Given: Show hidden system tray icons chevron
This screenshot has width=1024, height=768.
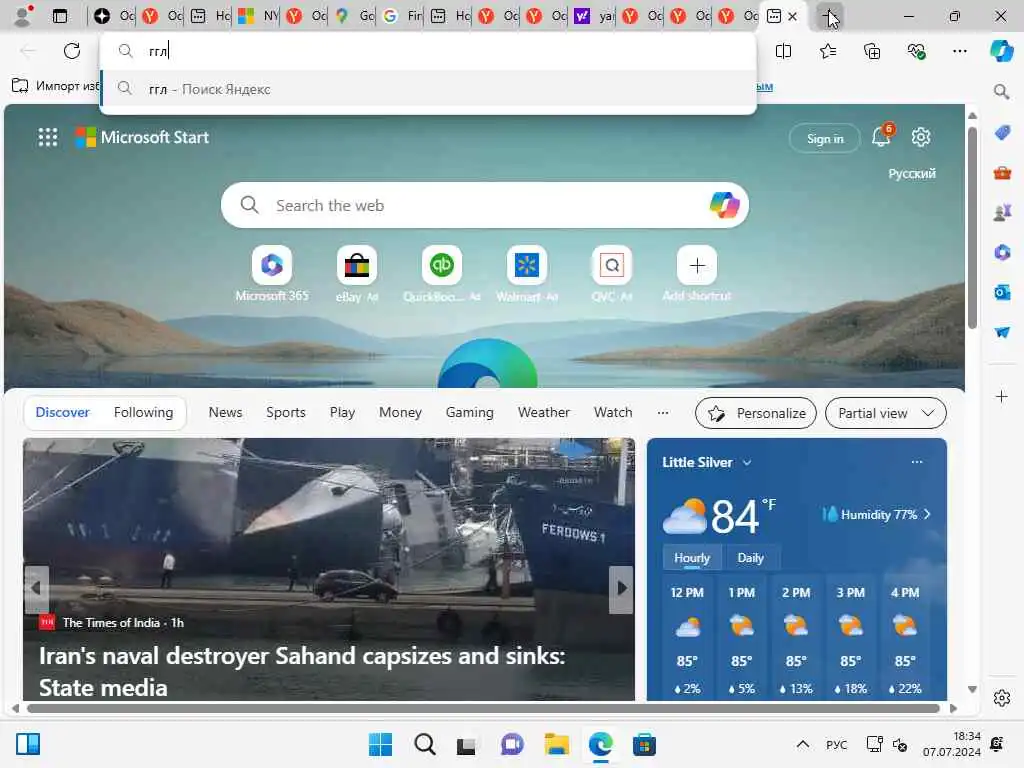Looking at the screenshot, I should (x=803, y=744).
